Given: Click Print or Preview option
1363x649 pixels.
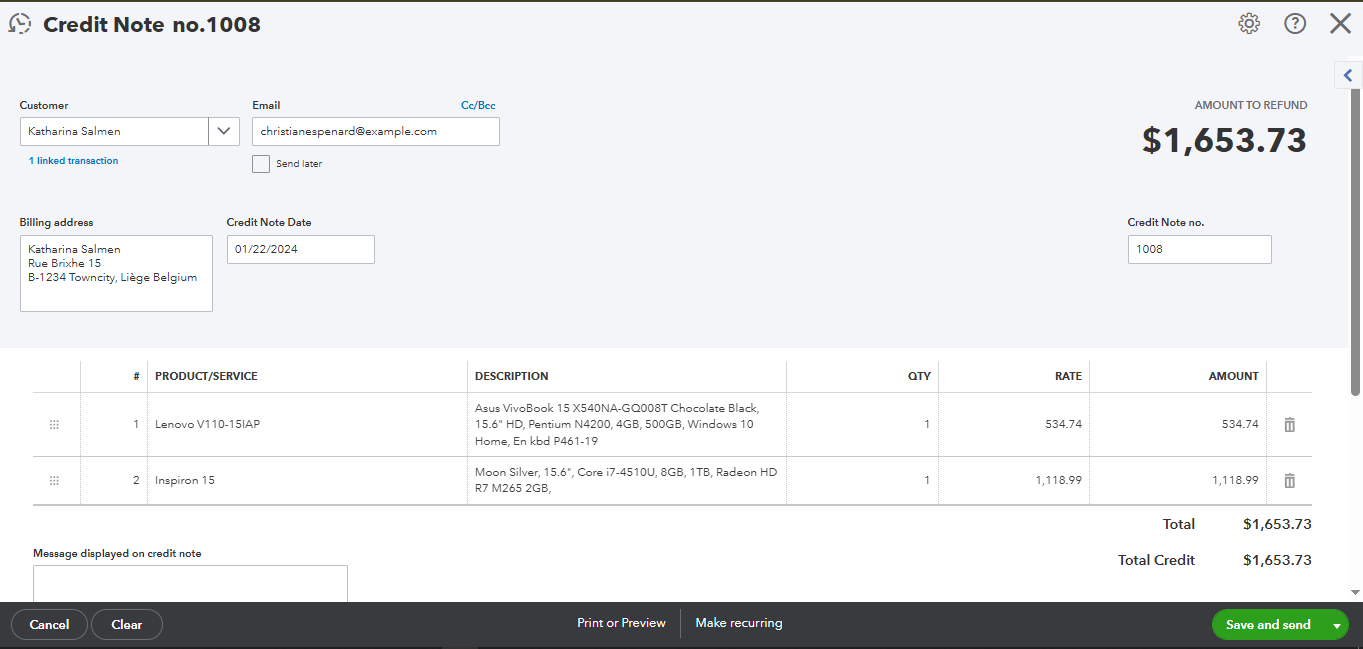Looking at the screenshot, I should [621, 623].
